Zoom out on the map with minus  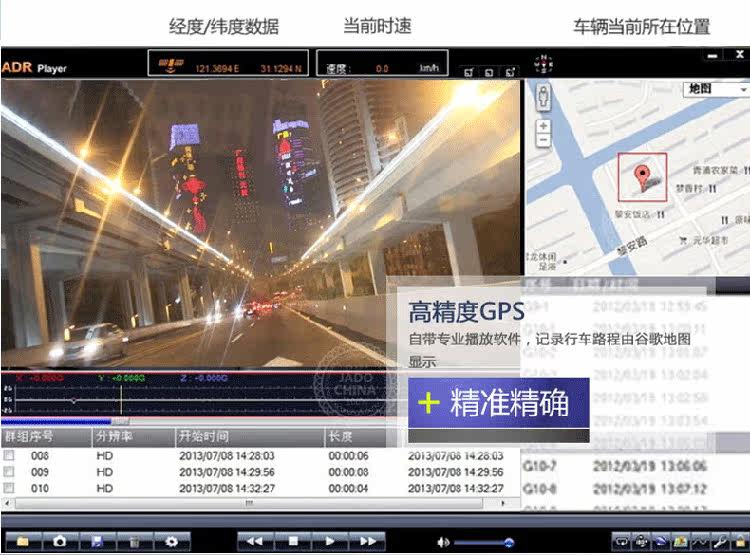(x=543, y=141)
